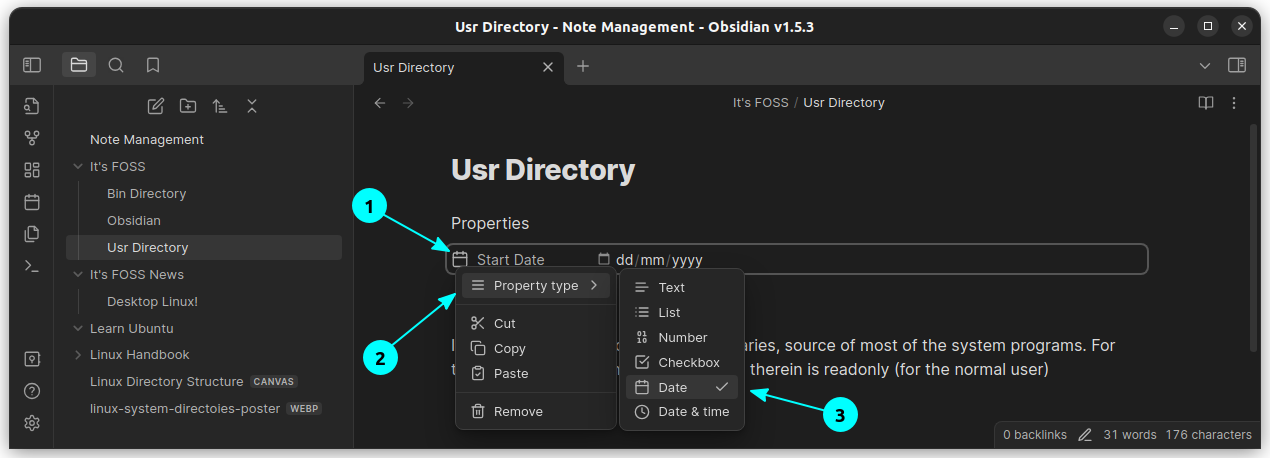
Task: Click the 0 backlinks status item
Action: (x=1035, y=435)
